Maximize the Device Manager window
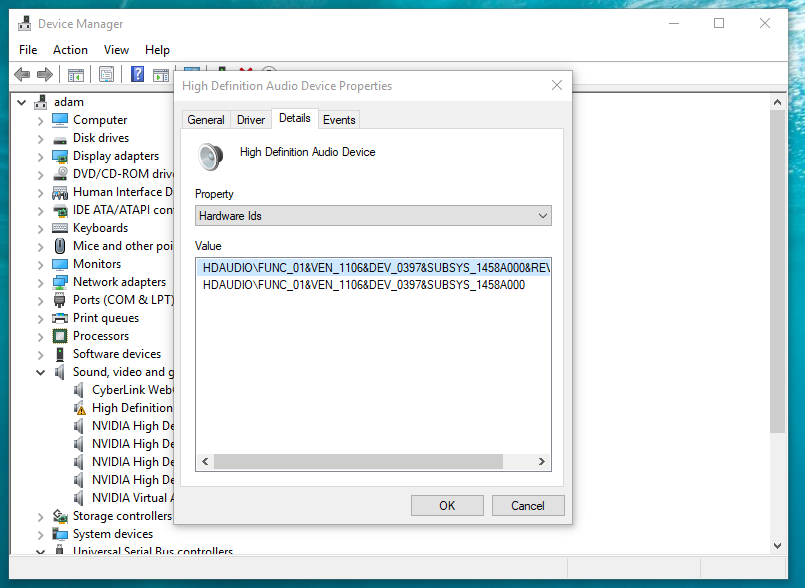805x588 pixels. click(719, 24)
